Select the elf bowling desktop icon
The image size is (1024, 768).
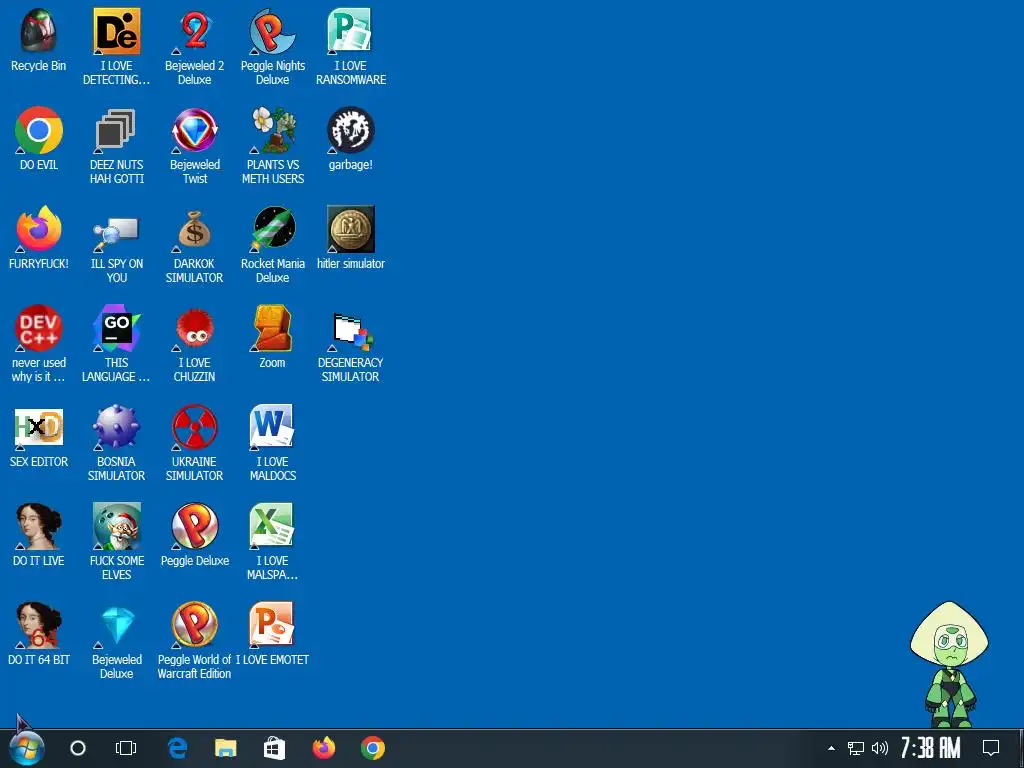pos(116,526)
